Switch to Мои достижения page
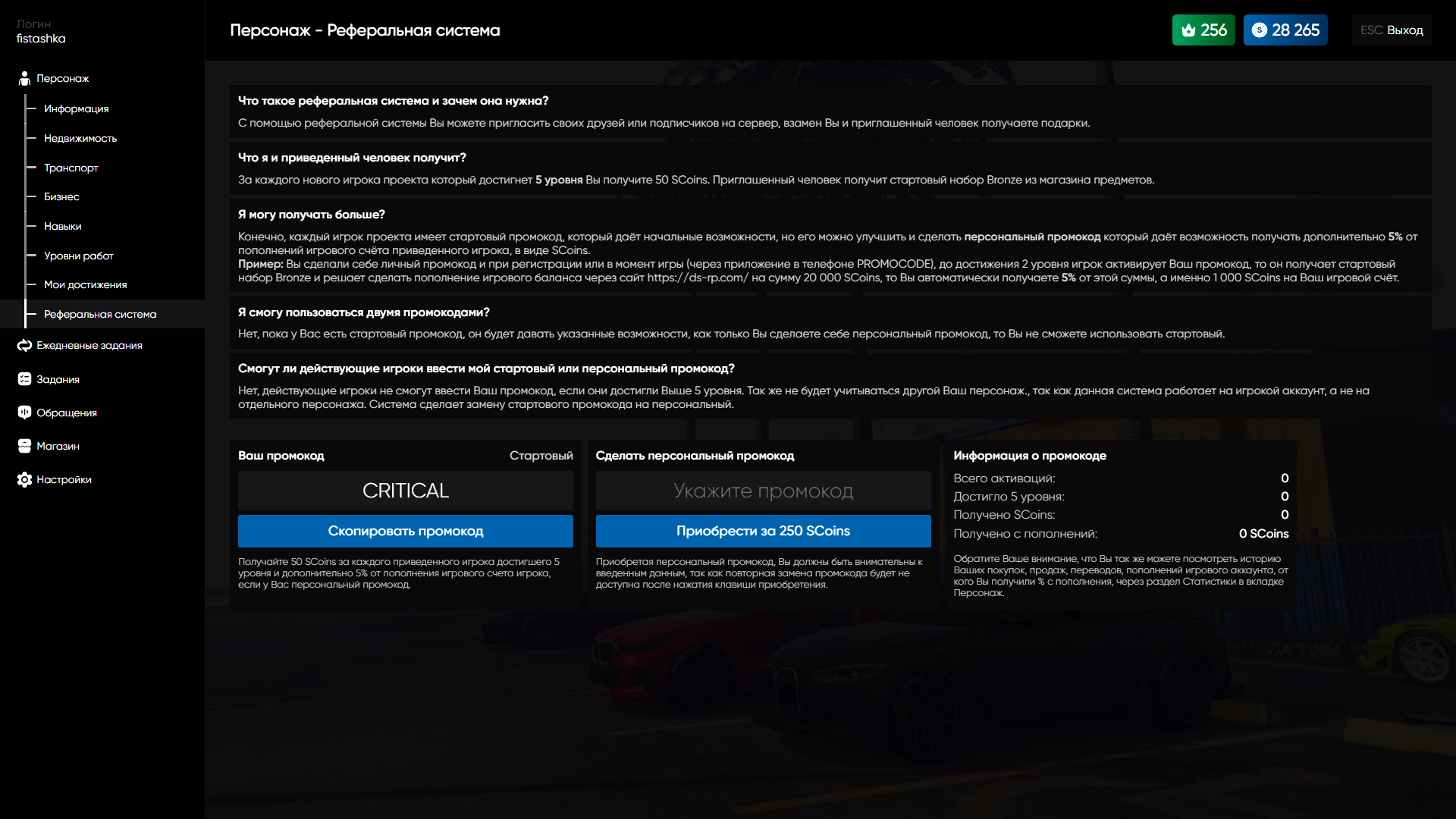The height and width of the screenshot is (819, 1456). tap(85, 284)
